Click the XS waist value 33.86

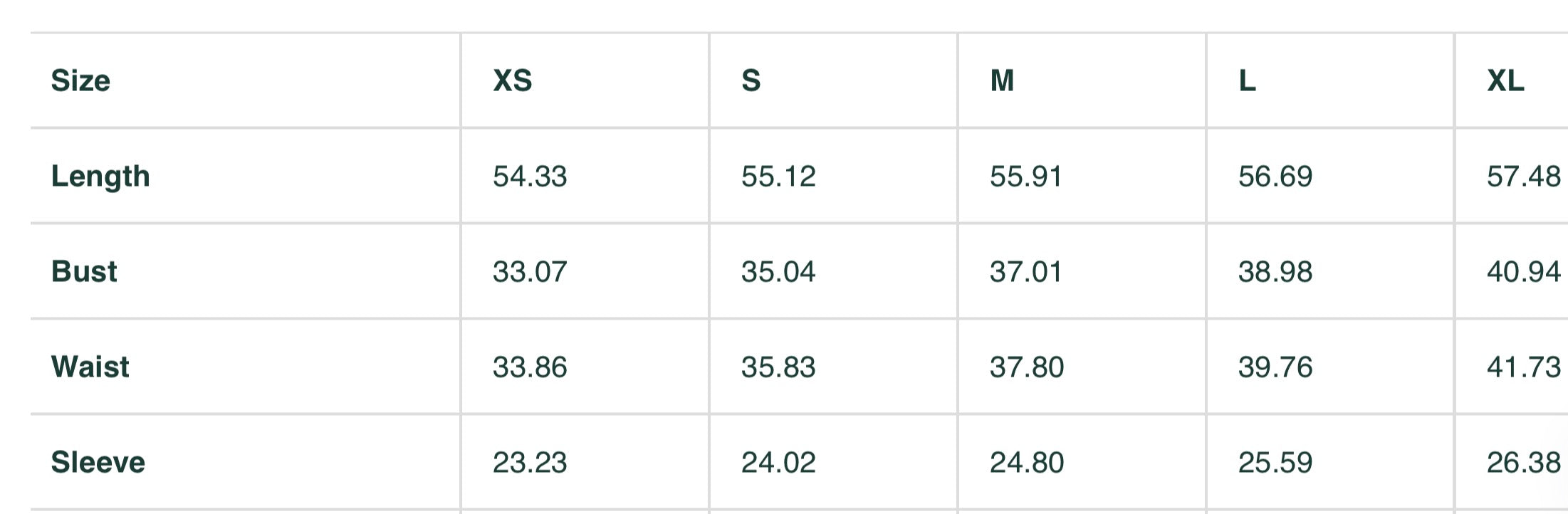click(x=530, y=367)
